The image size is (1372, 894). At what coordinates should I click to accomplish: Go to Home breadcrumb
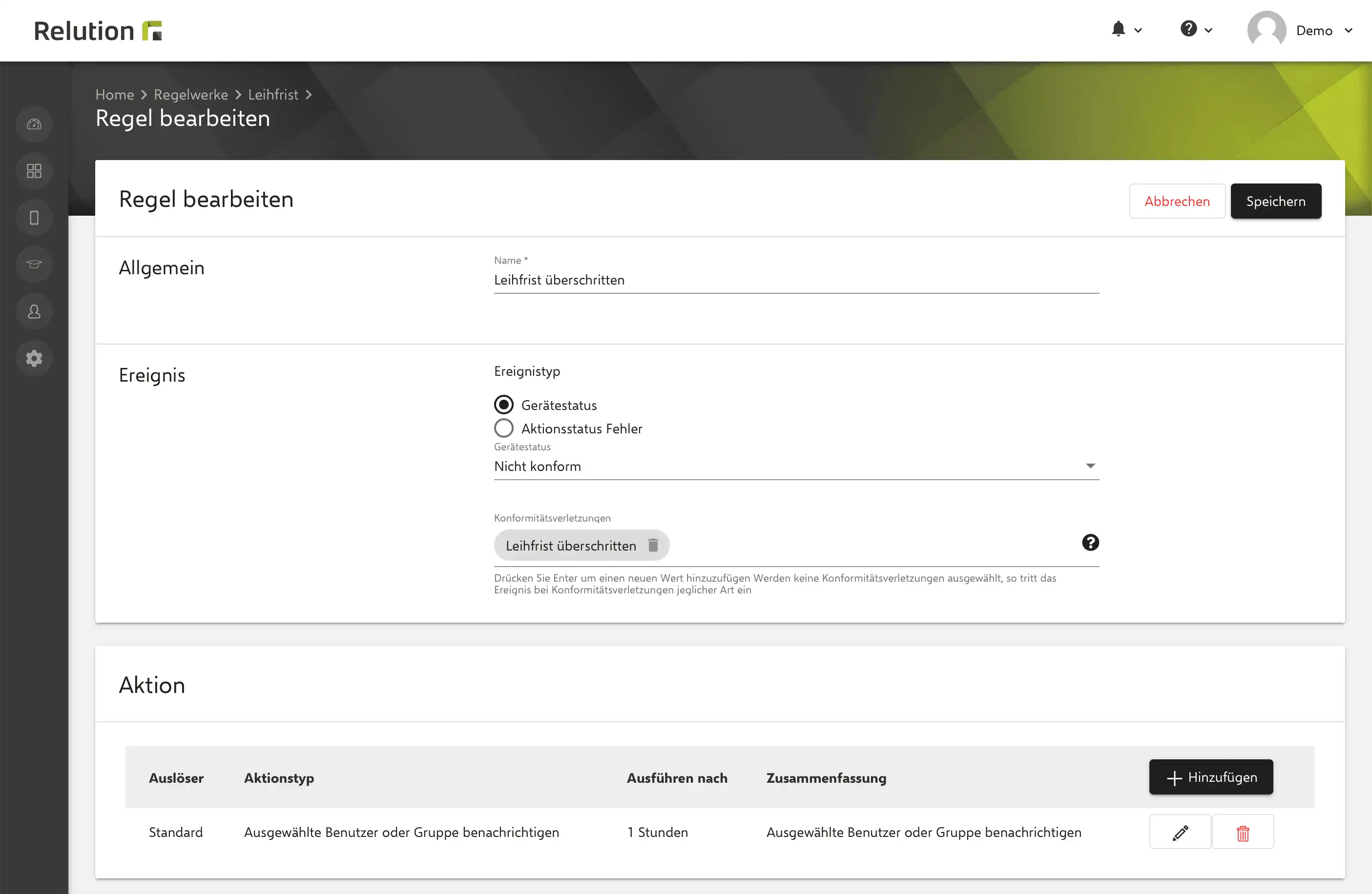click(x=115, y=95)
